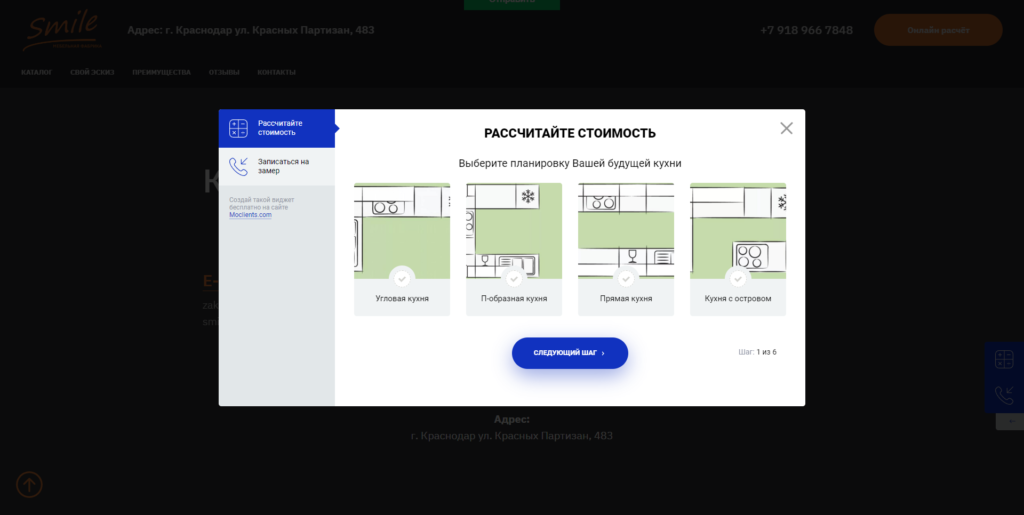Select the Прямая кухня layout image
1024x515 pixels.
[626, 231]
